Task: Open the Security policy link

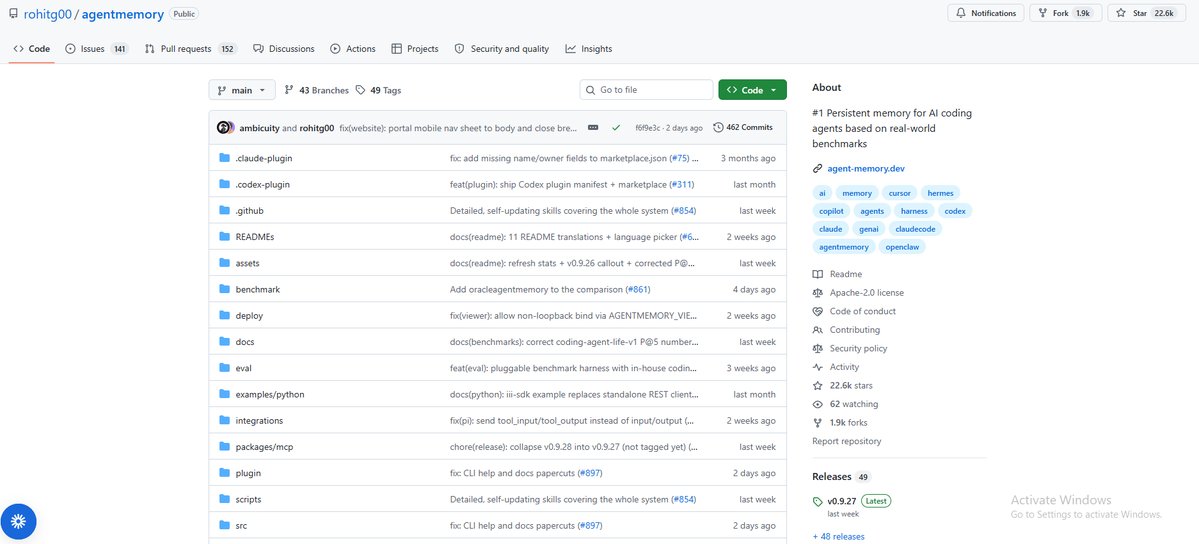Action: point(858,349)
